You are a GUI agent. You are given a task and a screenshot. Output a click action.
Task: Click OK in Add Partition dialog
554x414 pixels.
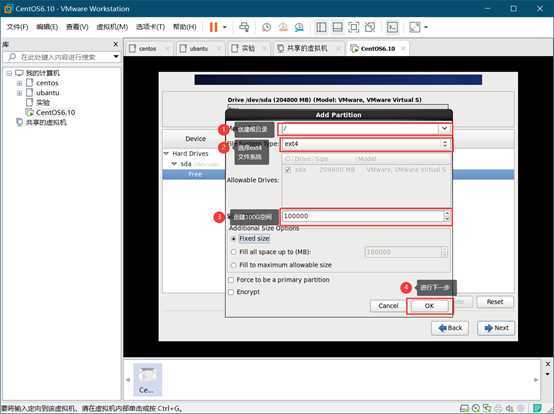pyautogui.click(x=429, y=306)
